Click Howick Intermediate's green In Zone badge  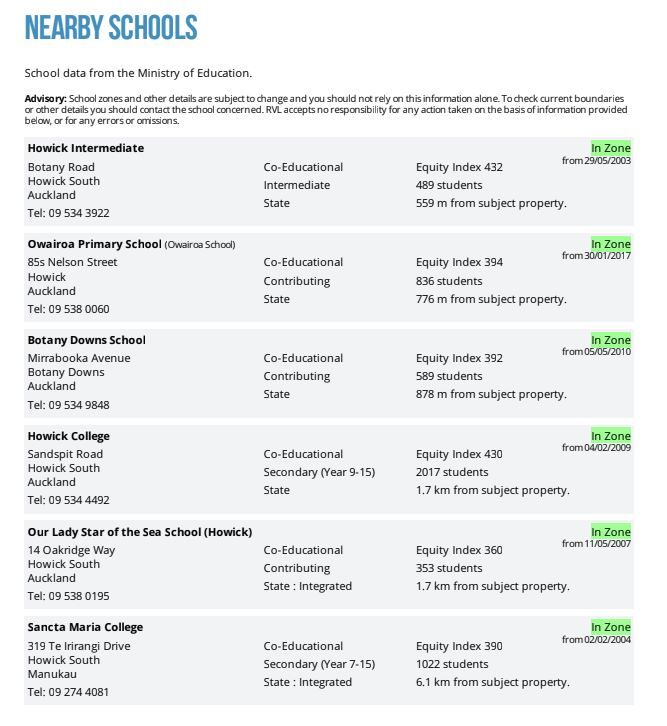tap(610, 148)
